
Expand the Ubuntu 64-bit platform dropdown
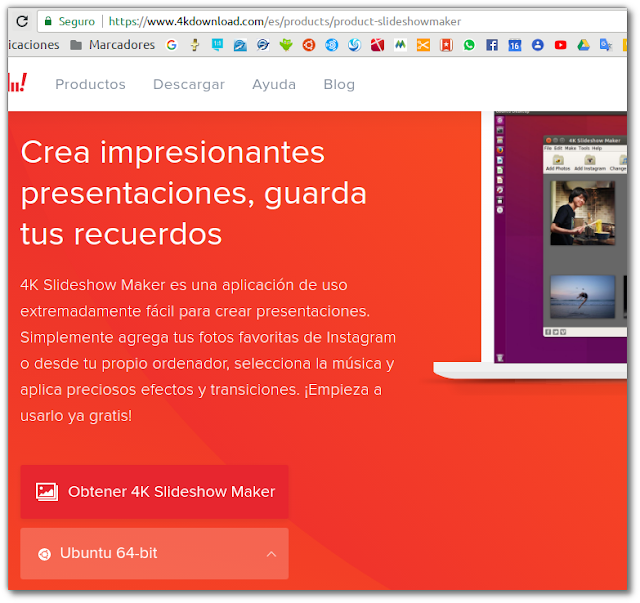[155, 554]
